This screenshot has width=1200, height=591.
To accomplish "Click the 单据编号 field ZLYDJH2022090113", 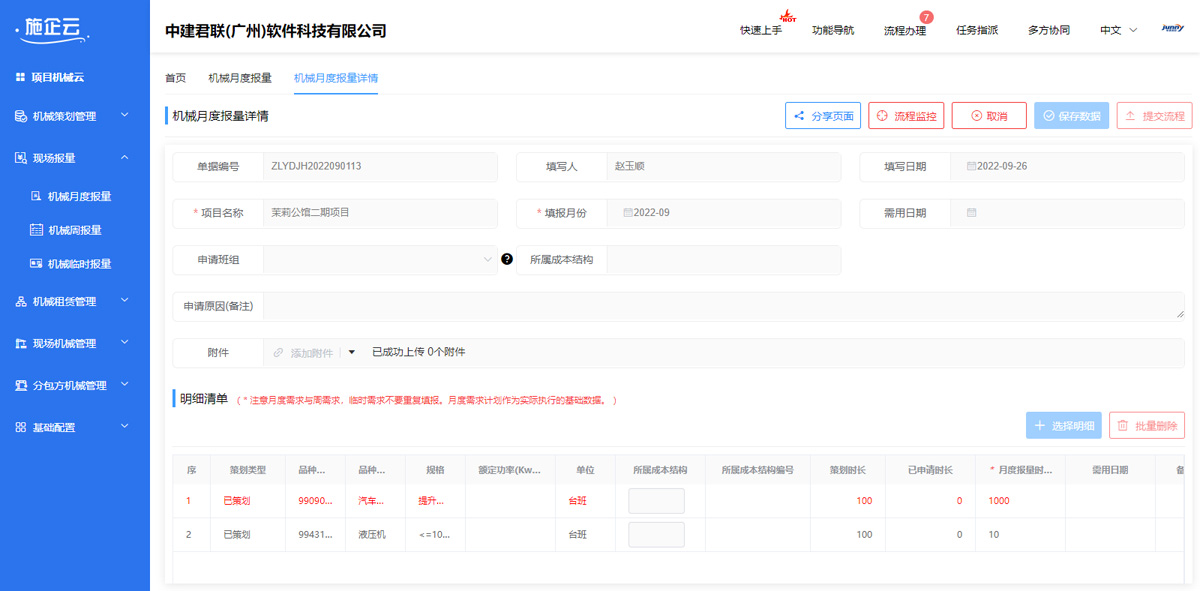I will pos(380,166).
